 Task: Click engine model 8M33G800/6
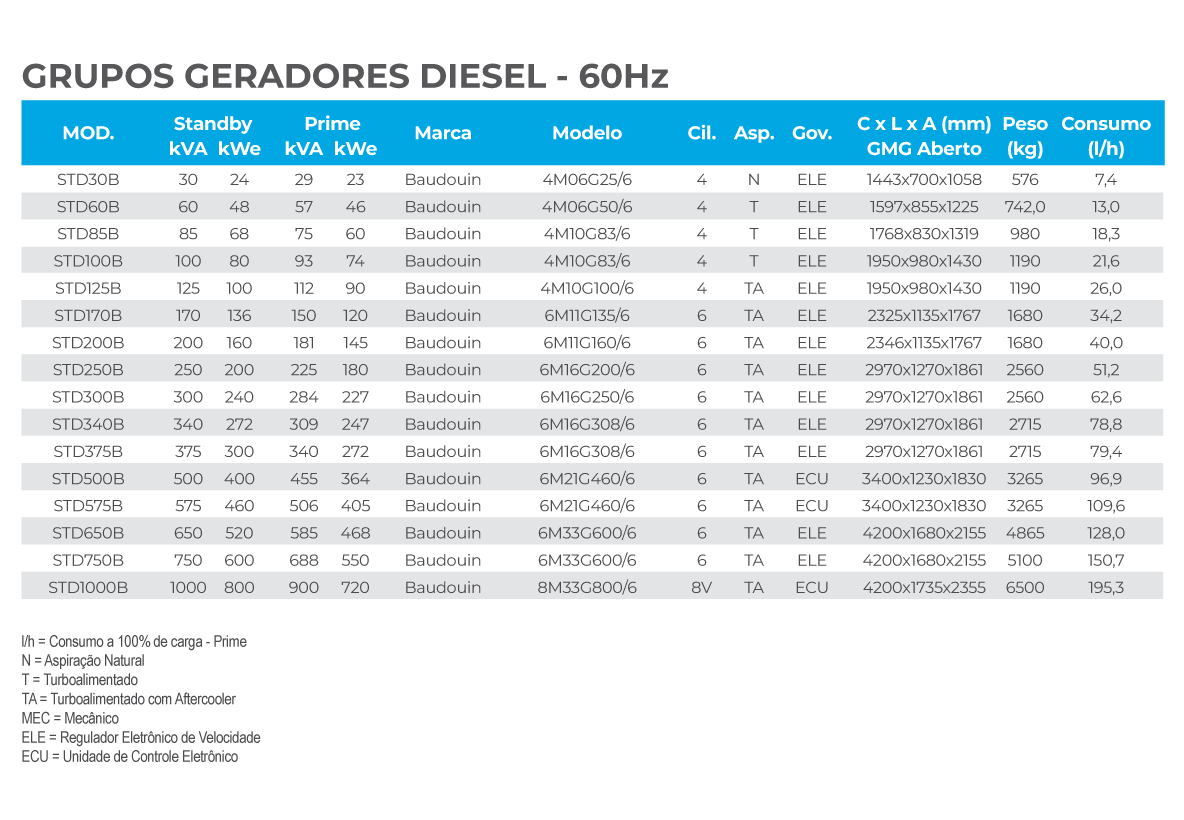587,587
